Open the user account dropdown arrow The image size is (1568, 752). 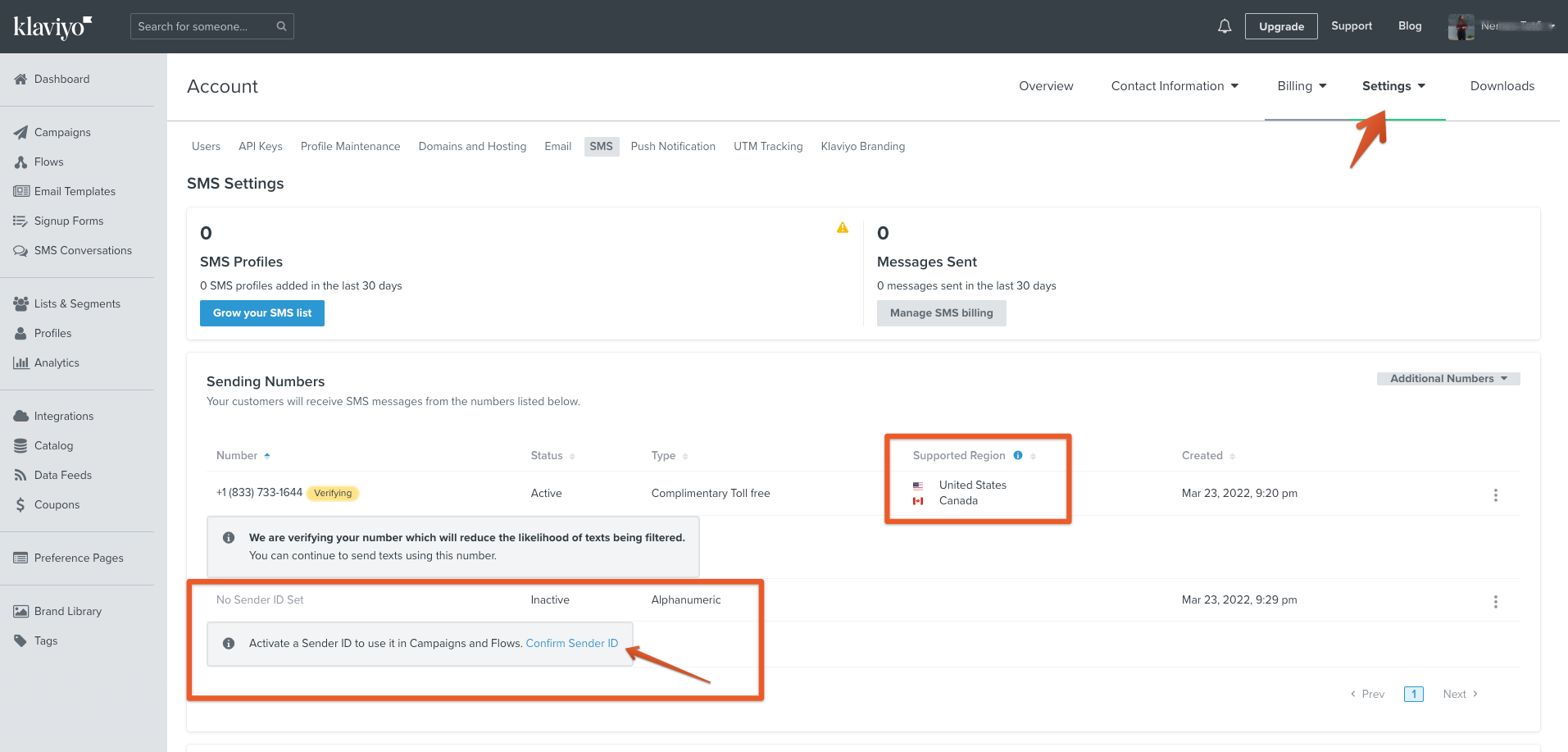point(1552,26)
